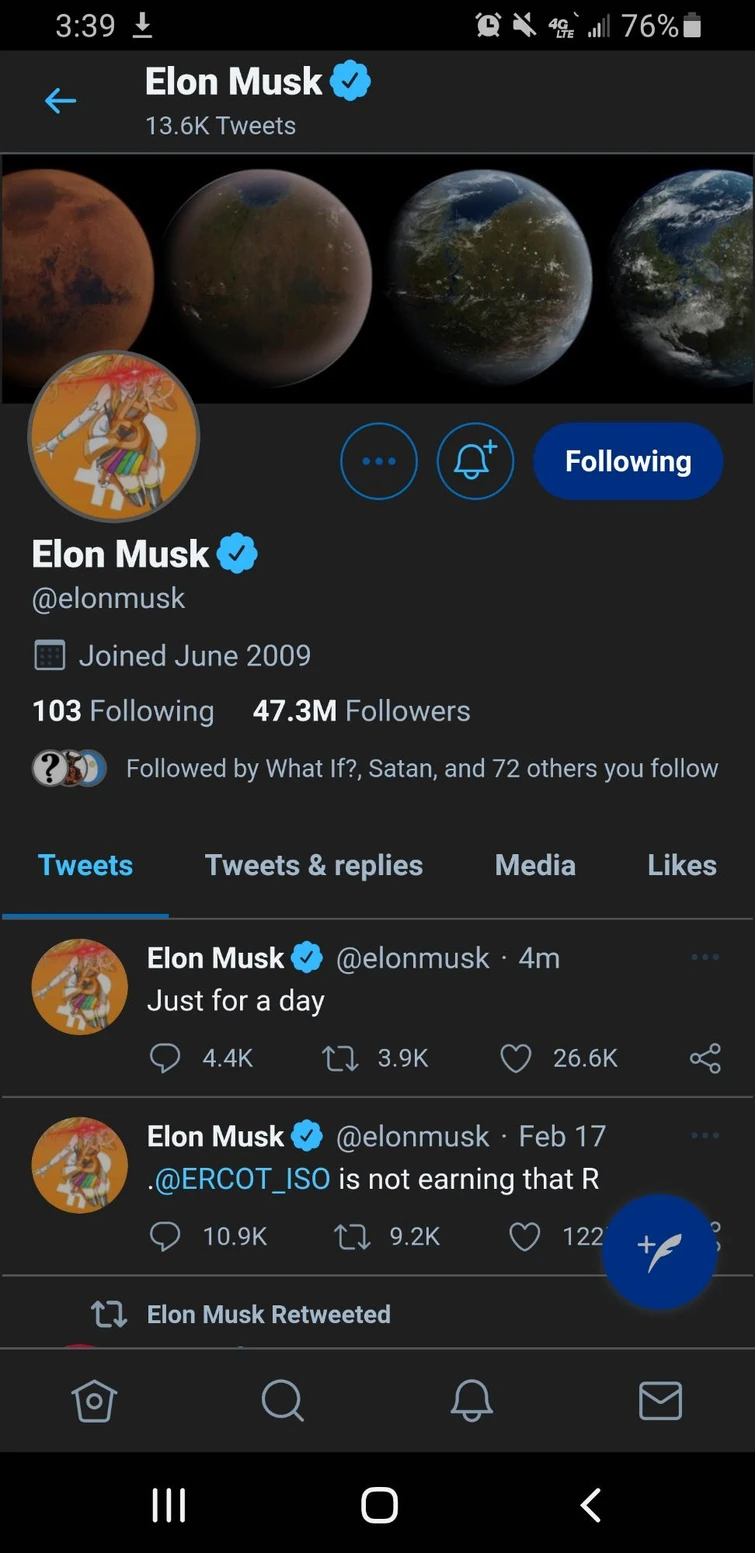This screenshot has height=1553, width=755.
Task: Open the Search magnifier in bottom bar
Action: (283, 1401)
